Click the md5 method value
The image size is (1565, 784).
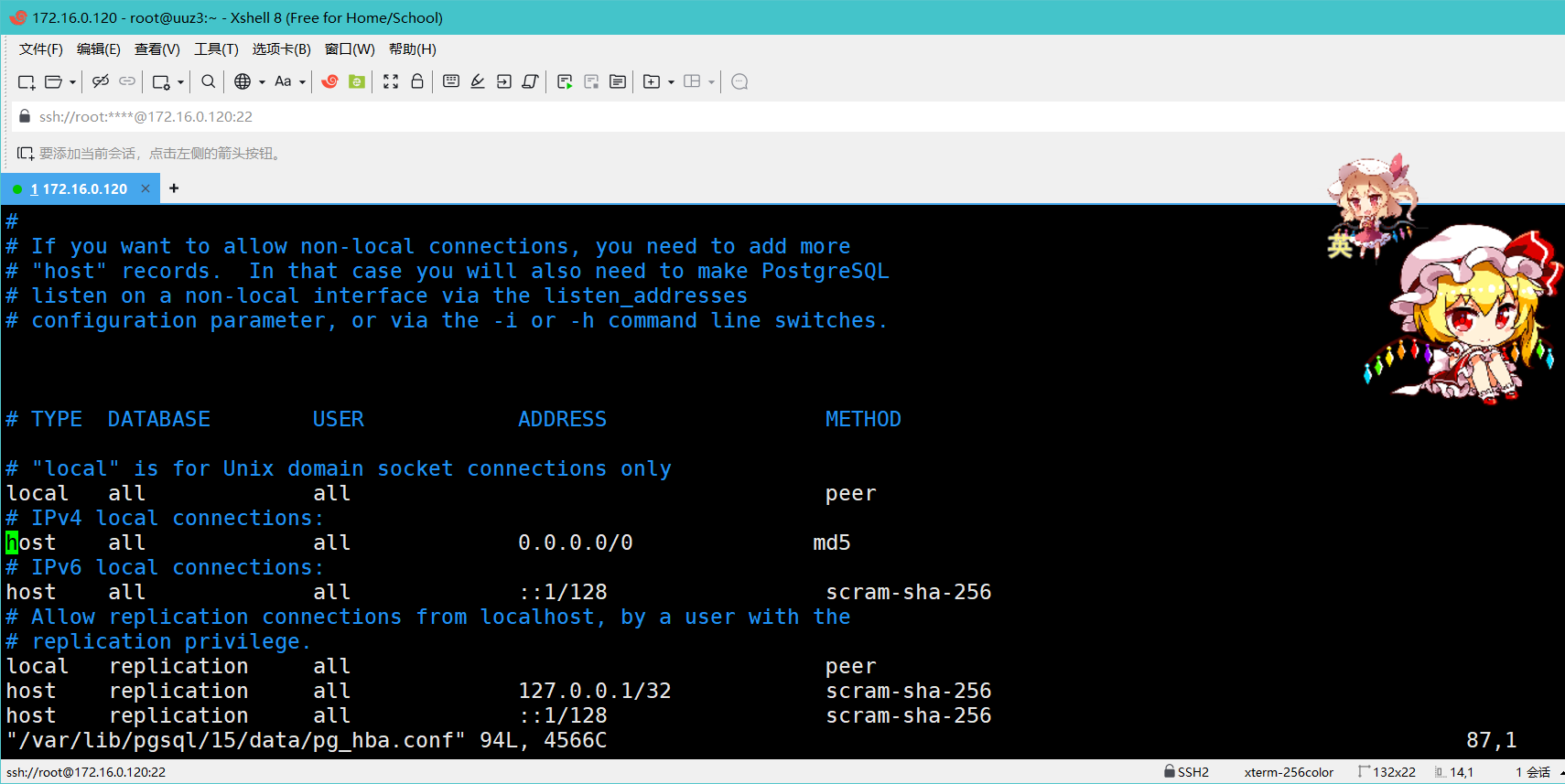(832, 543)
